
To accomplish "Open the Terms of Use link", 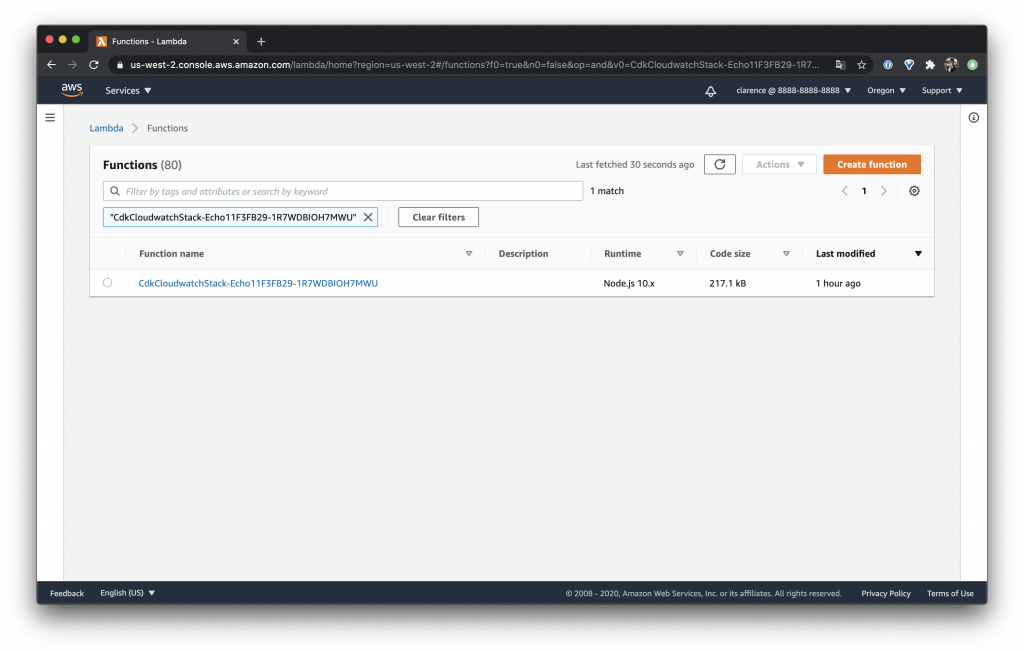I will point(950,593).
